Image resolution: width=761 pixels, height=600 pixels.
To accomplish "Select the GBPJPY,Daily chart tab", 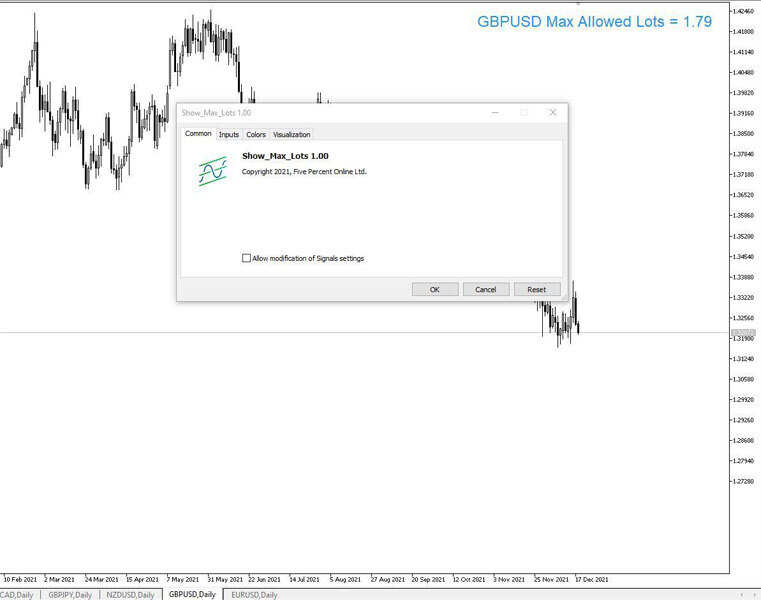I will click(x=70, y=594).
